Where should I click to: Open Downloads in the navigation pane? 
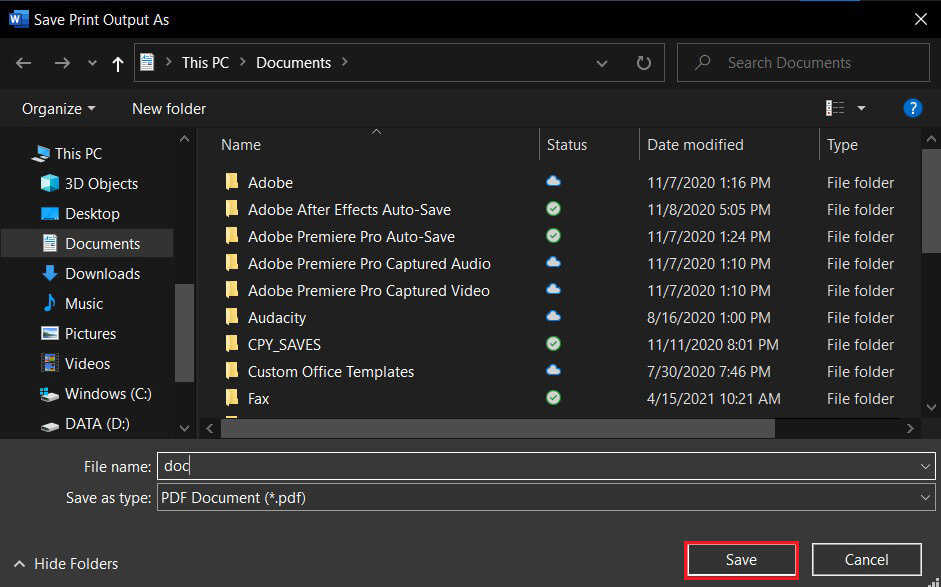(102, 274)
